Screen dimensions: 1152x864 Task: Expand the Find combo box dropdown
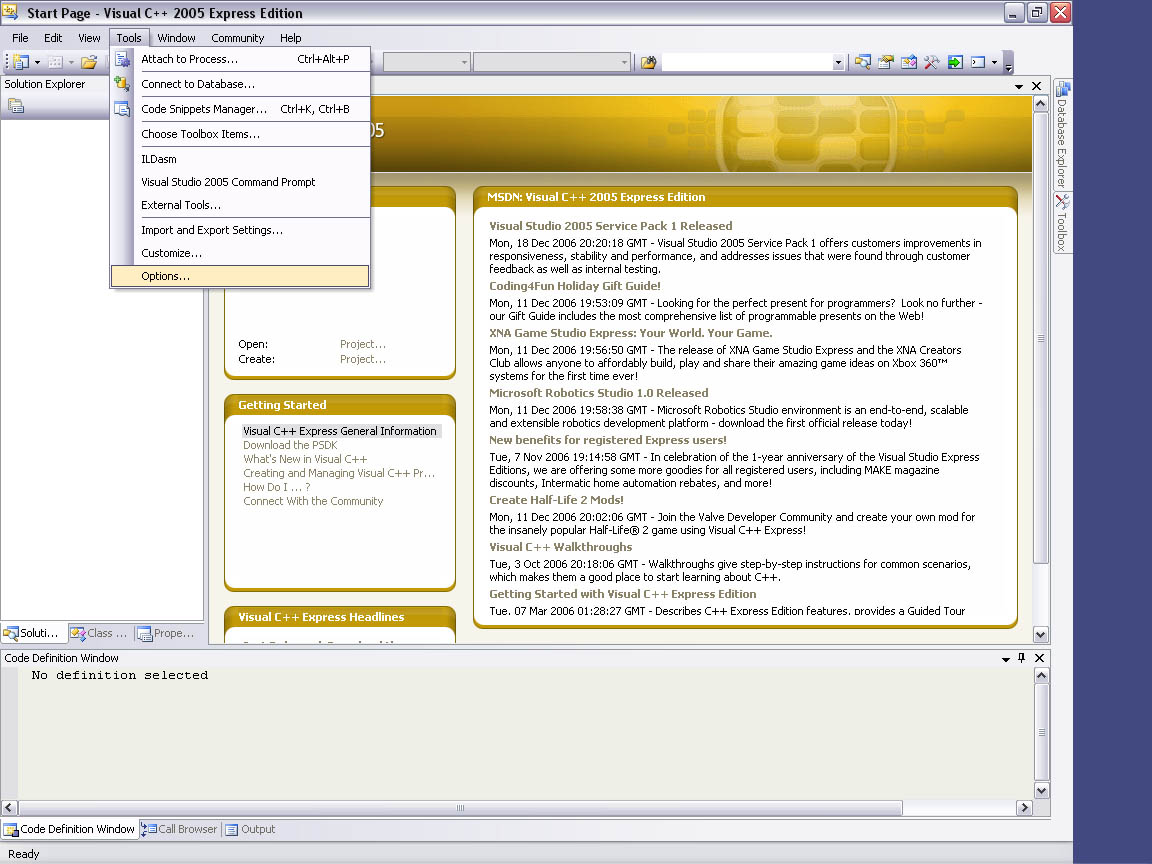point(838,62)
